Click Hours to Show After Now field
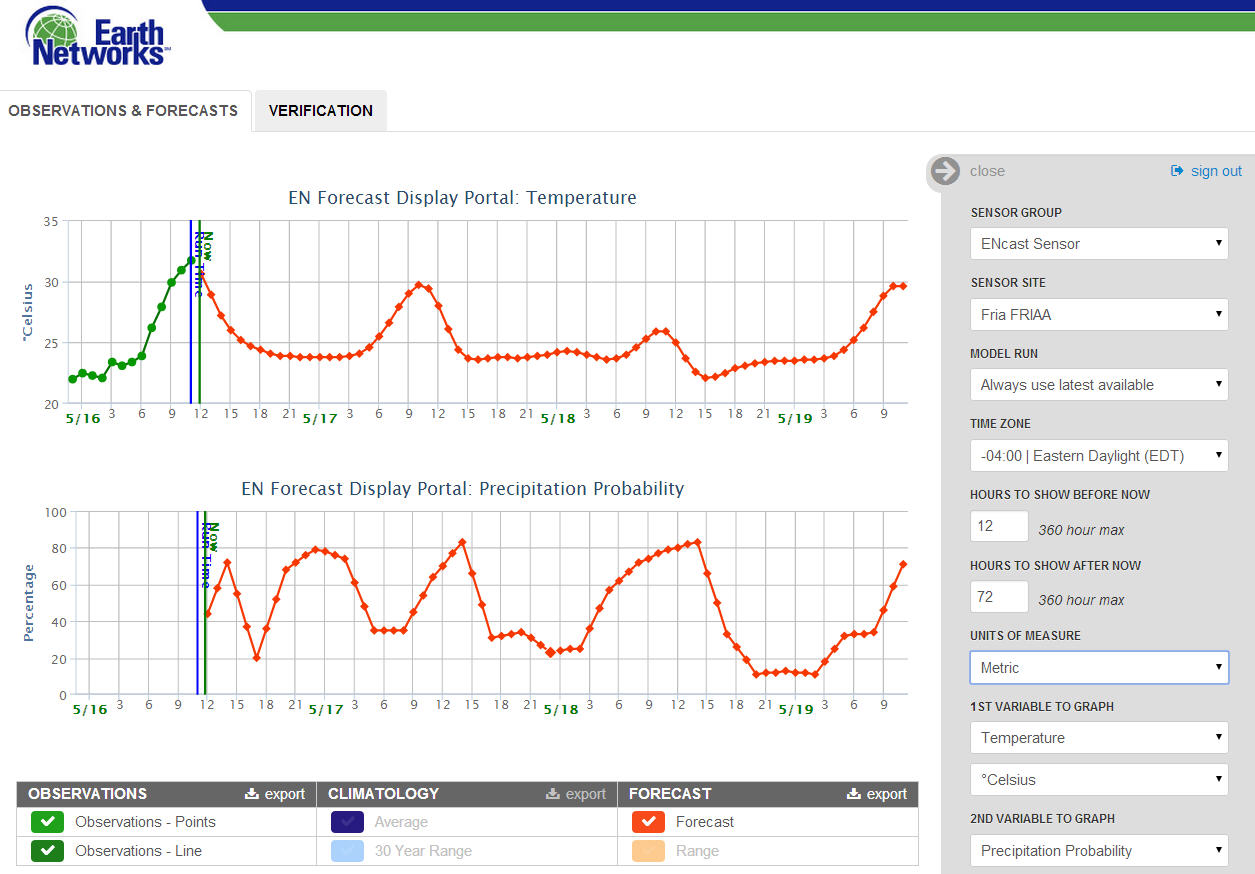1255x874 pixels. (x=999, y=597)
